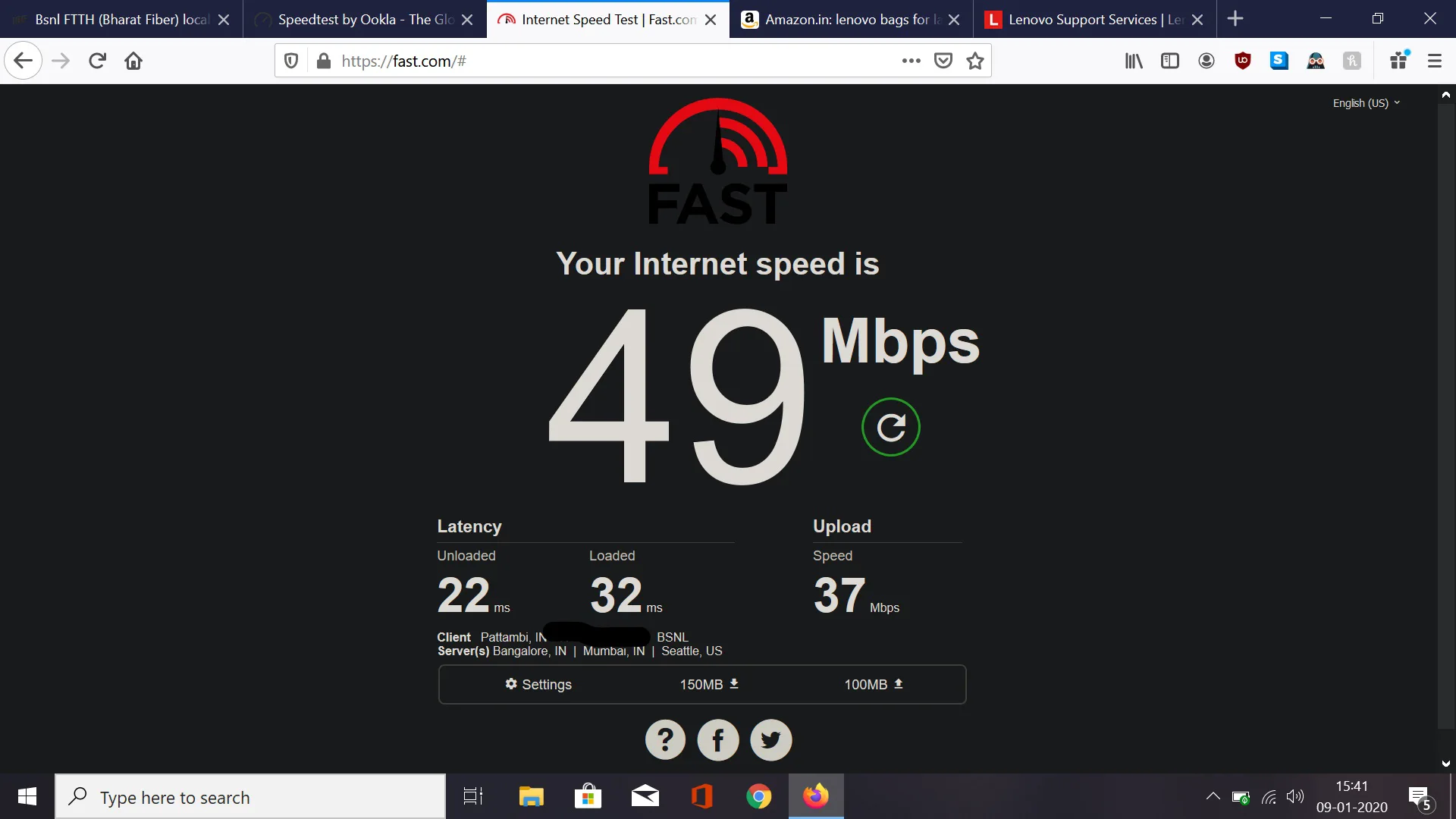Screen dimensions: 1456x819
Task: Open Chrome from the taskbar
Action: click(758, 796)
